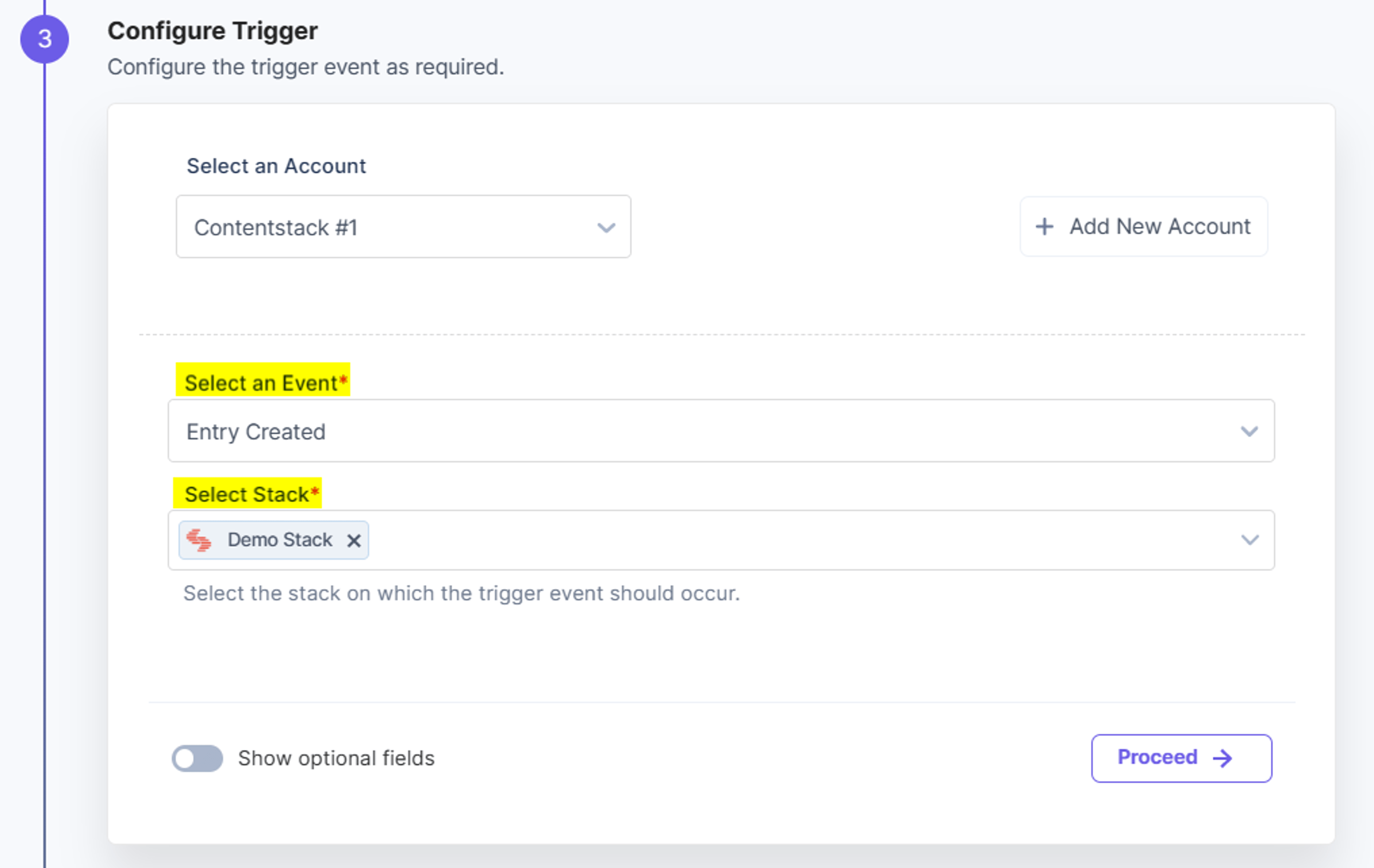Viewport: 1374px width, 868px height.
Task: Click the stack helper text below dropdown
Action: pos(462,594)
